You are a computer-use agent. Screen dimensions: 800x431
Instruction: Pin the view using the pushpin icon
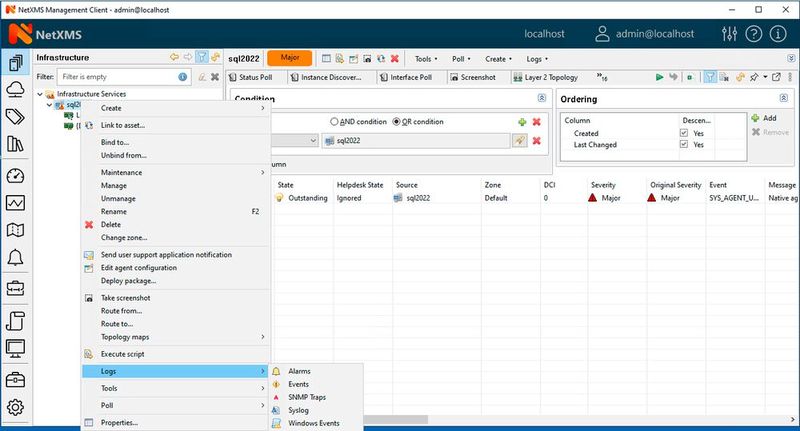coord(754,77)
